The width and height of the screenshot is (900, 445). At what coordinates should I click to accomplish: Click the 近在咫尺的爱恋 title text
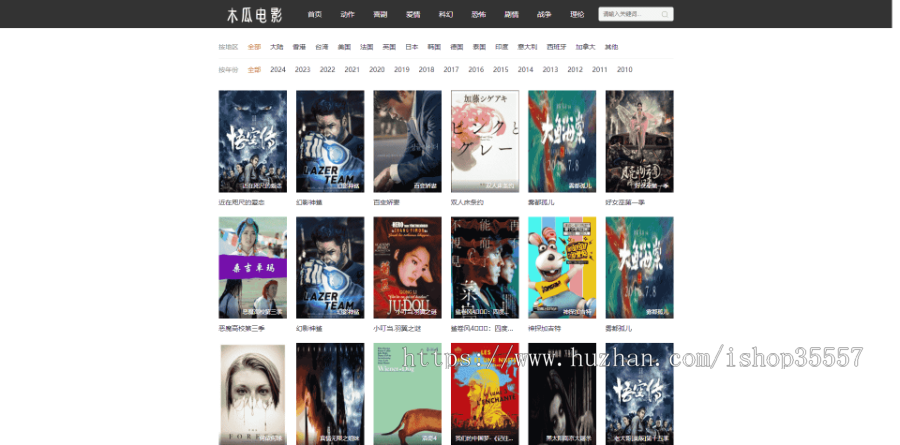pyautogui.click(x=242, y=203)
